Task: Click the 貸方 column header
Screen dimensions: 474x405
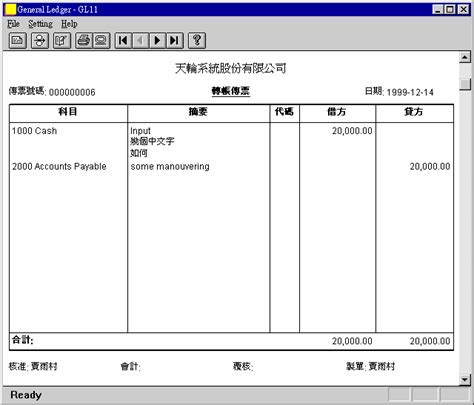Action: pos(414,112)
